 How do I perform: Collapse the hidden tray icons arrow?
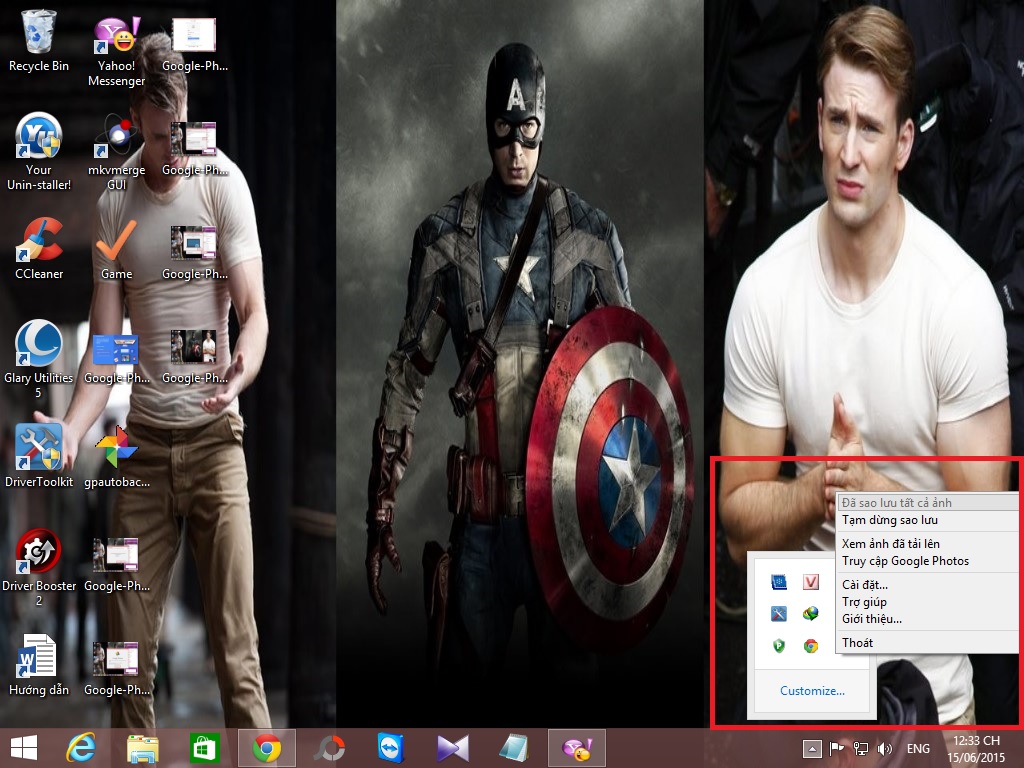click(x=813, y=748)
